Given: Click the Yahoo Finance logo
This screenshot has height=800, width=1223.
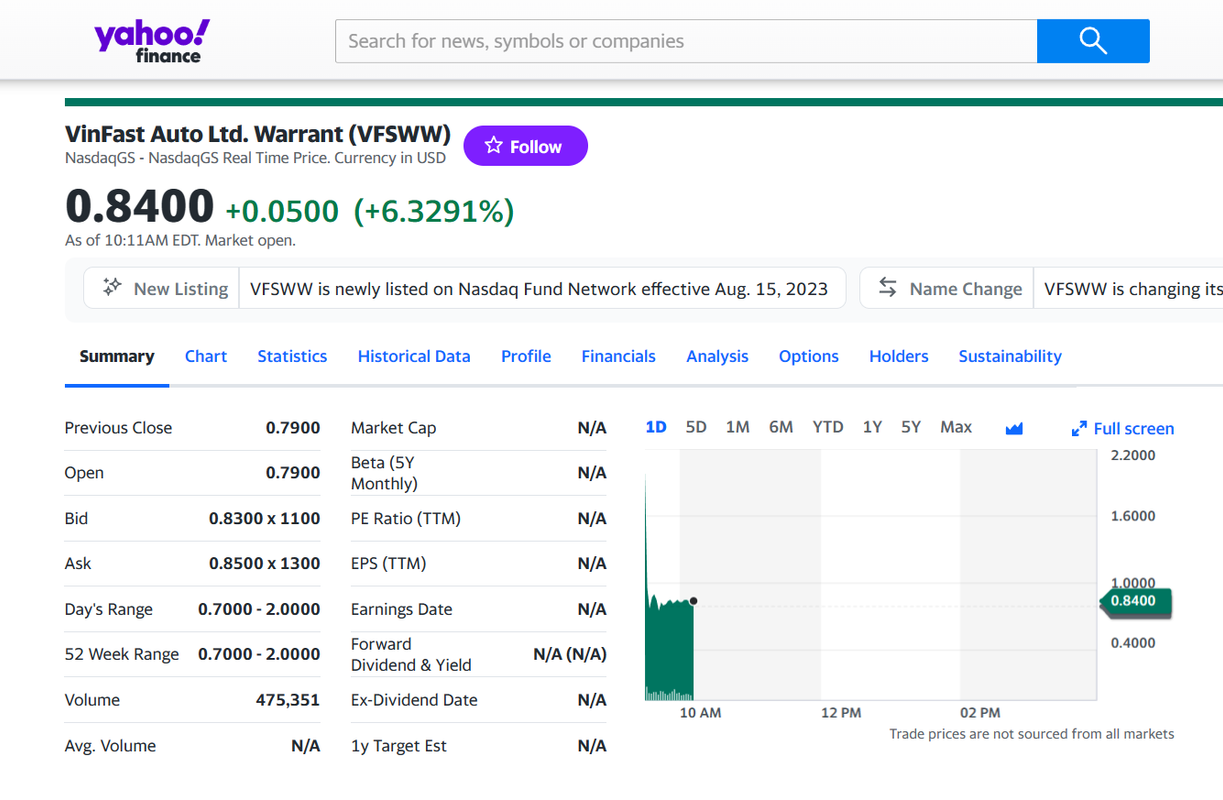Looking at the screenshot, I should pos(152,41).
